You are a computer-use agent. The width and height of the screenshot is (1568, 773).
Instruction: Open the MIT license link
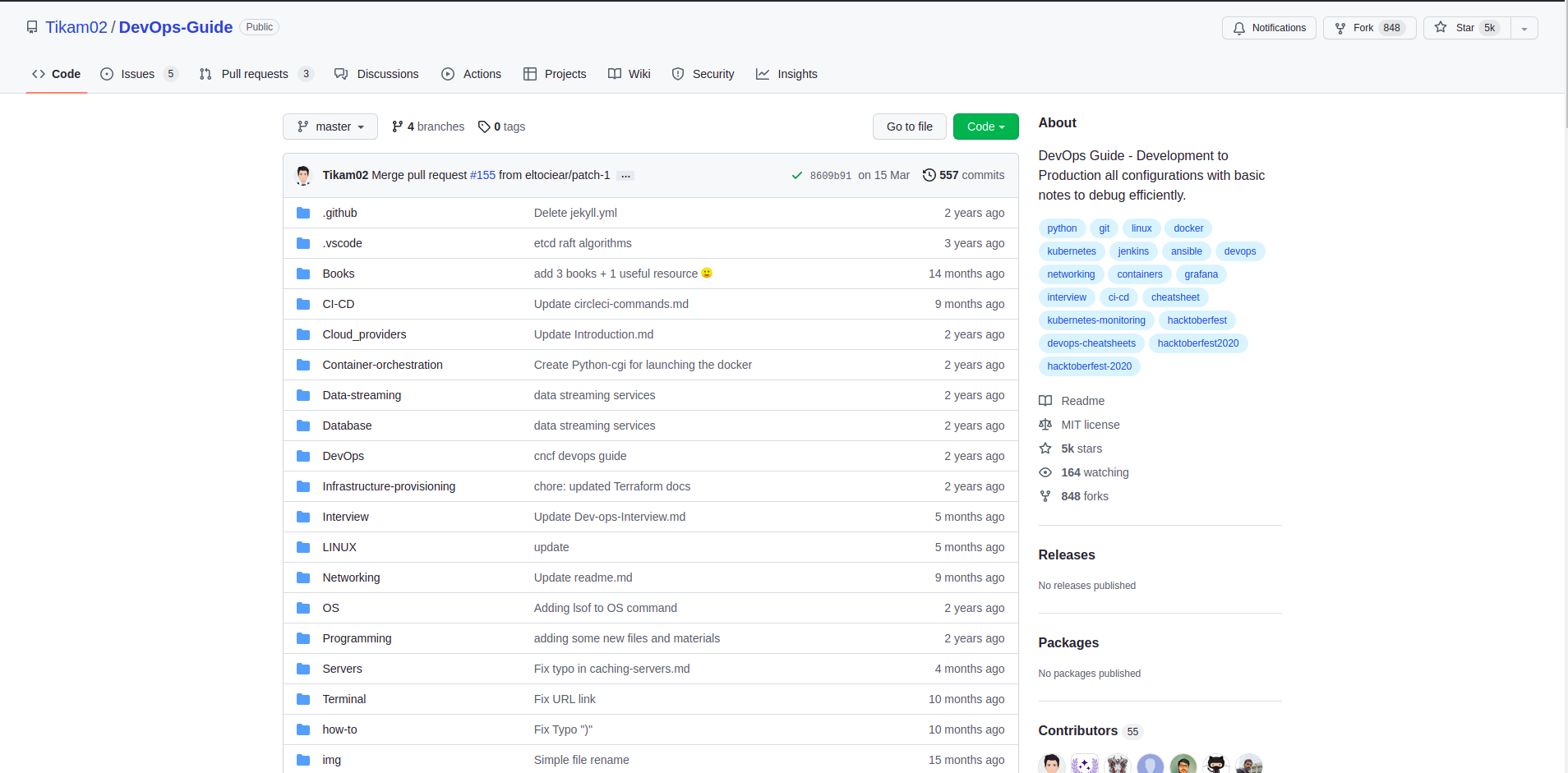click(x=1079, y=425)
